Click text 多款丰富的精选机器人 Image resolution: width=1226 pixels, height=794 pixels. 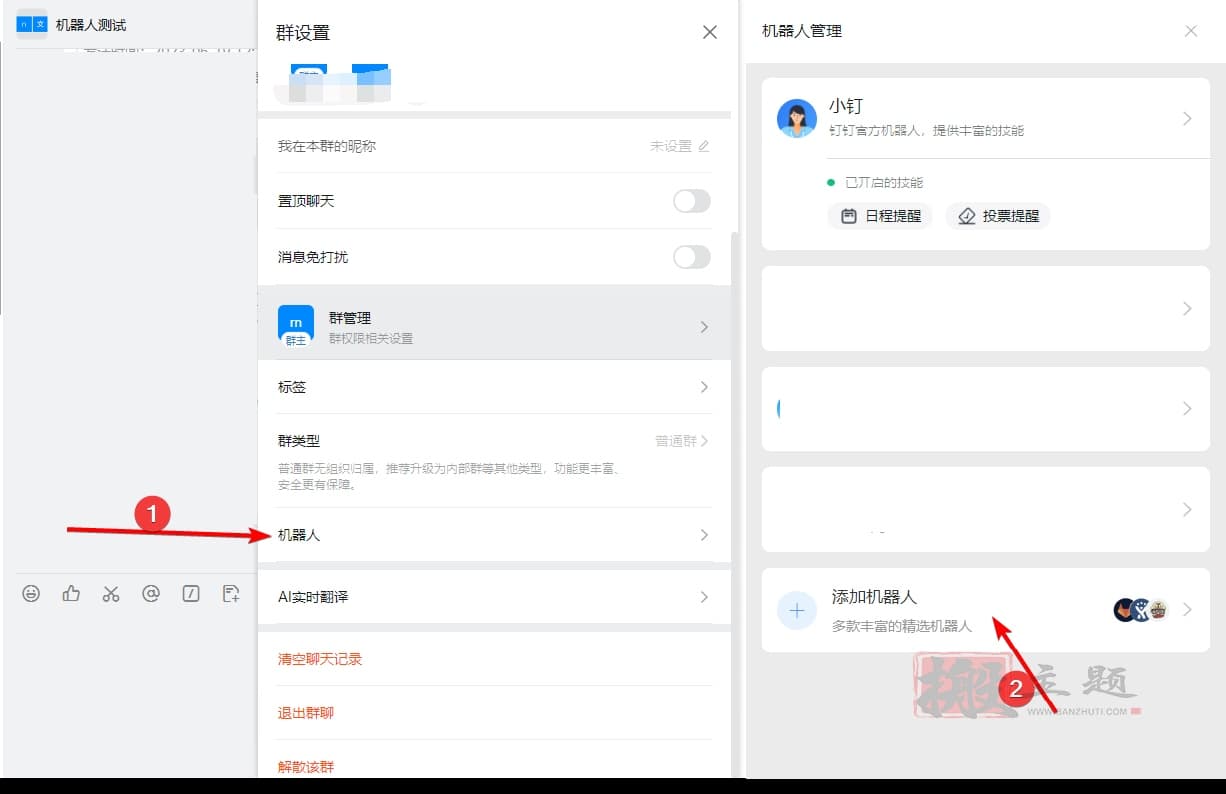(x=902, y=626)
